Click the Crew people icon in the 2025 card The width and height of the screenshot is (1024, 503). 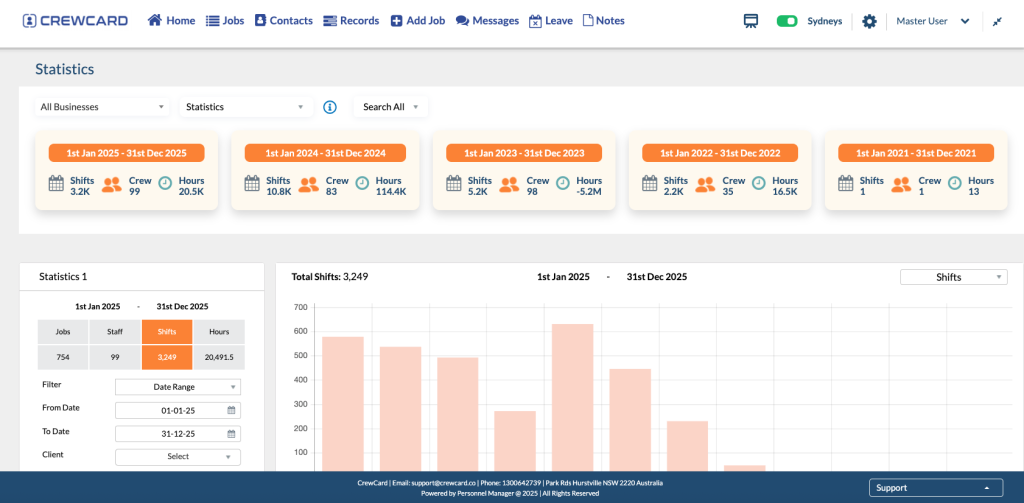(112, 184)
